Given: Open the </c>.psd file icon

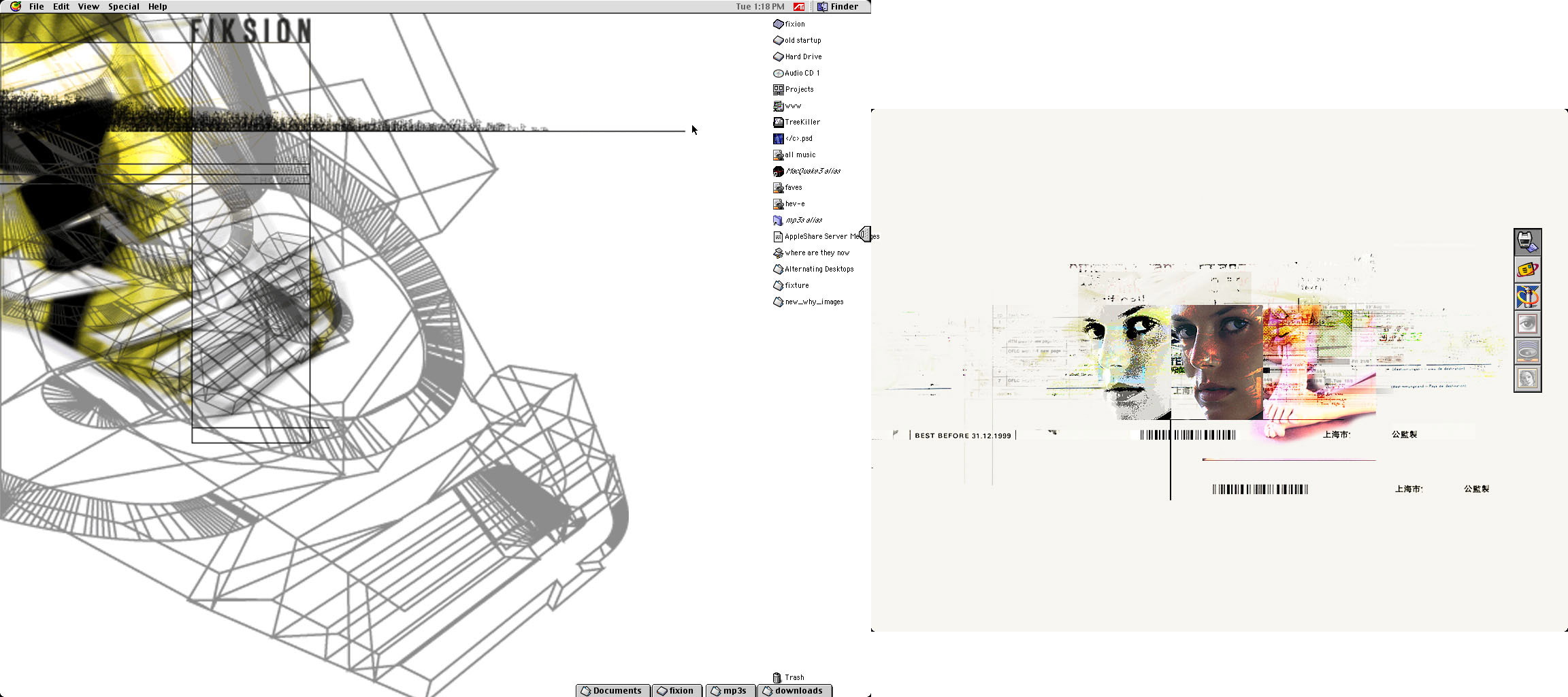Looking at the screenshot, I should [779, 138].
